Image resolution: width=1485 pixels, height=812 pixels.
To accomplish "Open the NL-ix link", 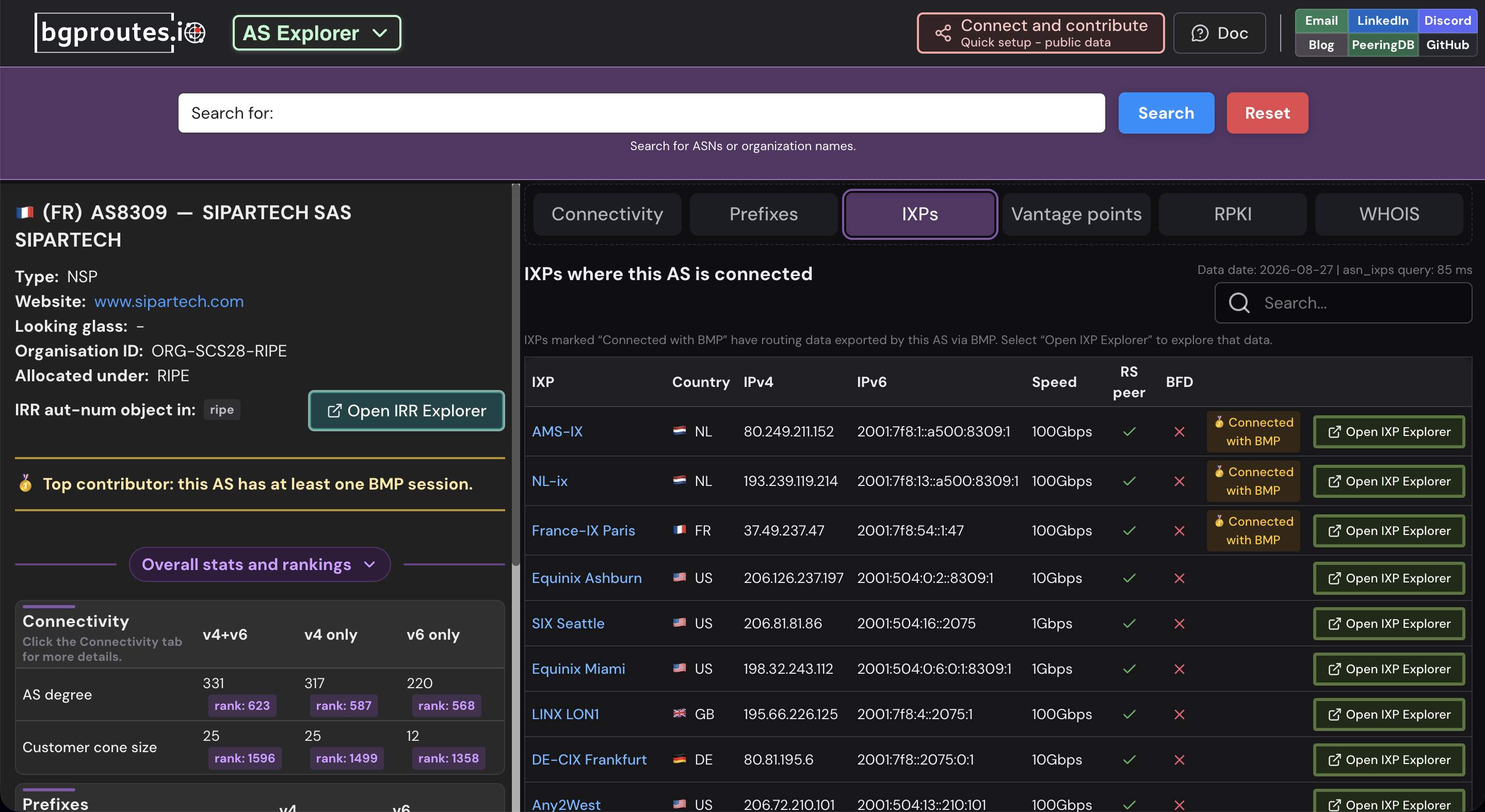I will (550, 481).
